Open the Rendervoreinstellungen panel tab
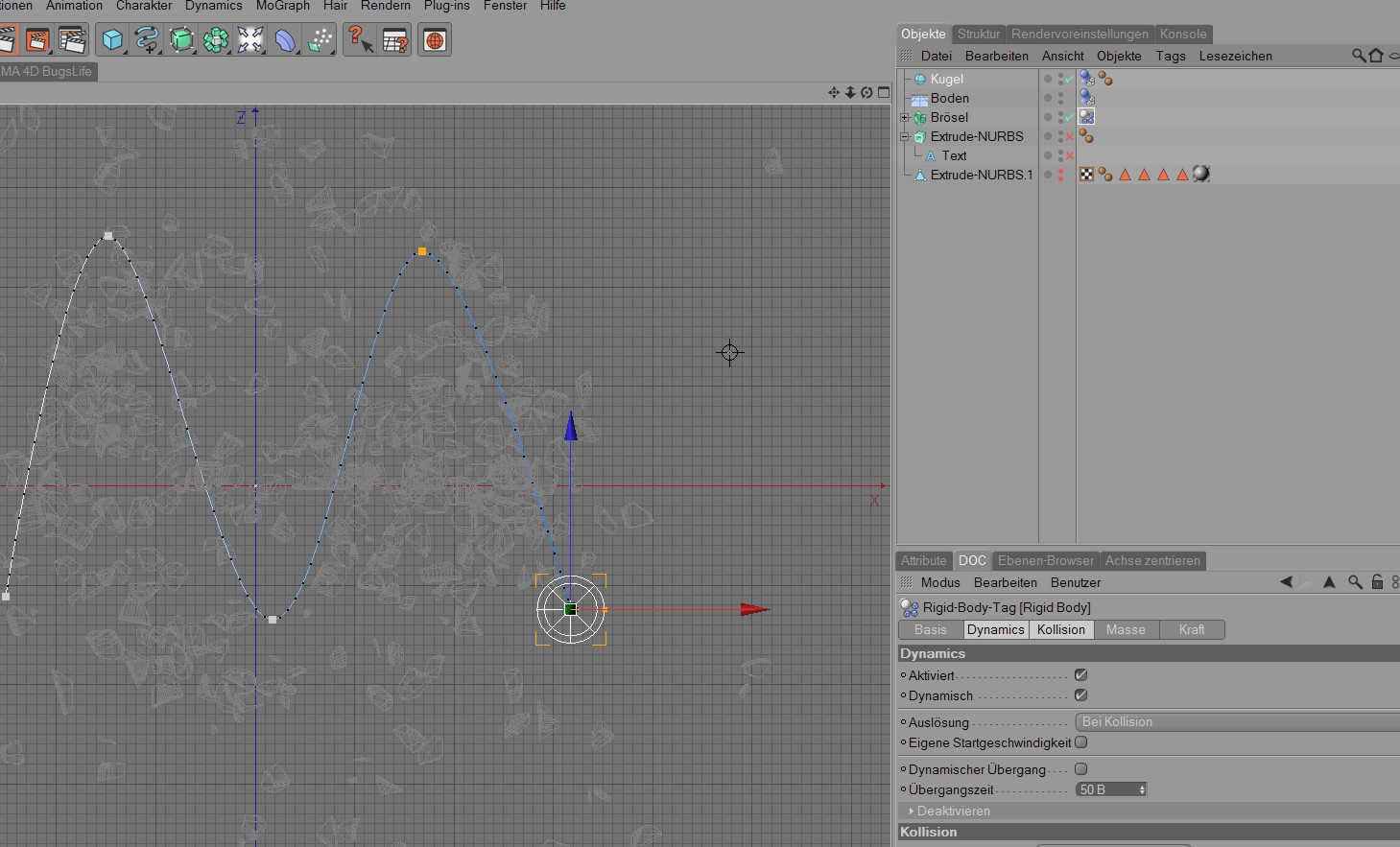The height and width of the screenshot is (847, 1400). click(x=1080, y=34)
